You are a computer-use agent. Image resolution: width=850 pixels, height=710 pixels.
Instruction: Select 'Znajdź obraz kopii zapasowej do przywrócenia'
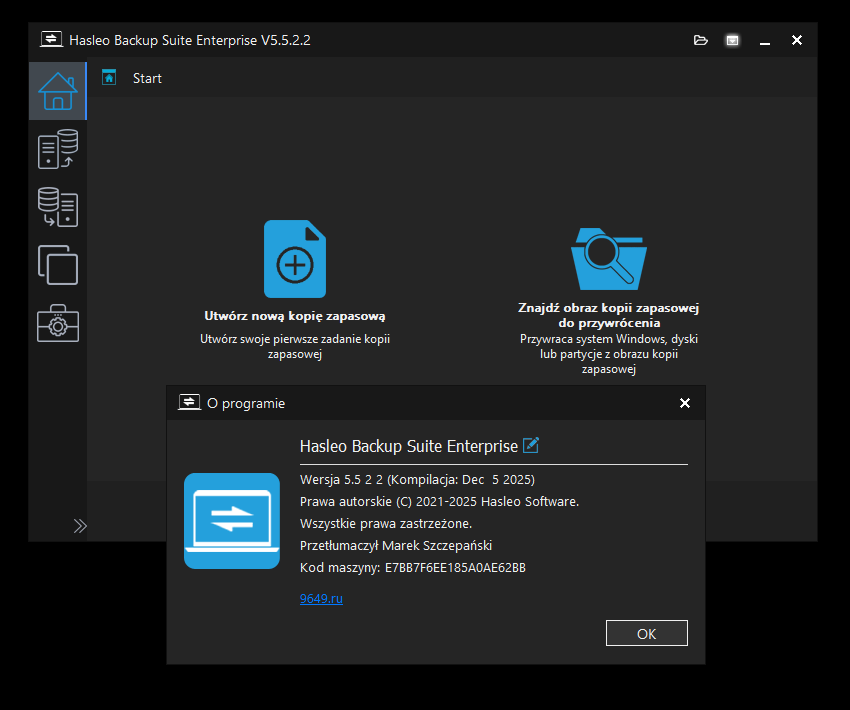click(x=609, y=315)
